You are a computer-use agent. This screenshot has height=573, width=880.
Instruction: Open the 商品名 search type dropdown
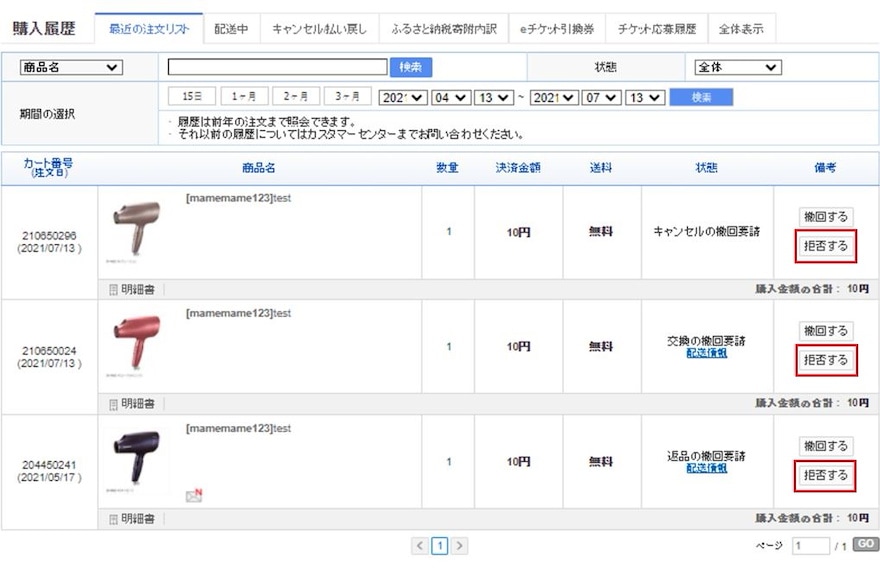[71, 68]
